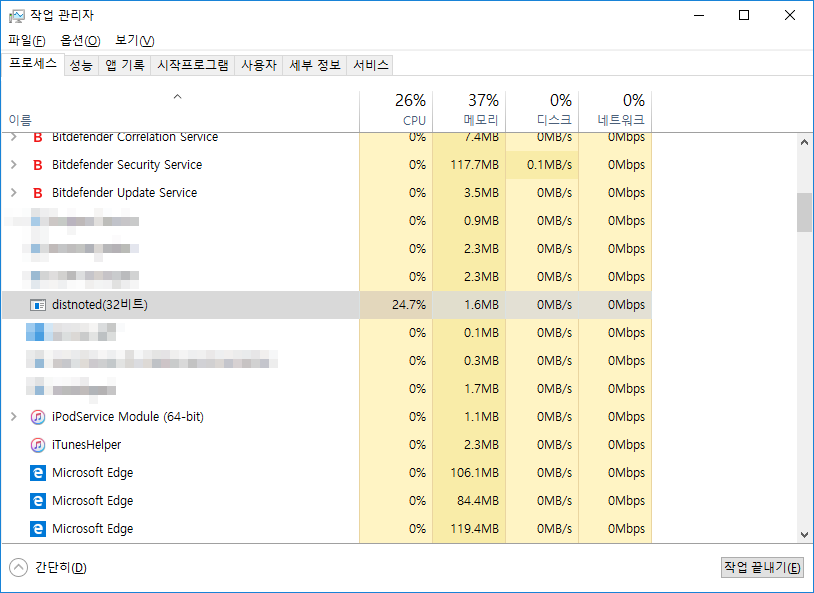Image resolution: width=814 pixels, height=593 pixels.
Task: Click the vertical scrollbar down arrow
Action: (x=804, y=535)
